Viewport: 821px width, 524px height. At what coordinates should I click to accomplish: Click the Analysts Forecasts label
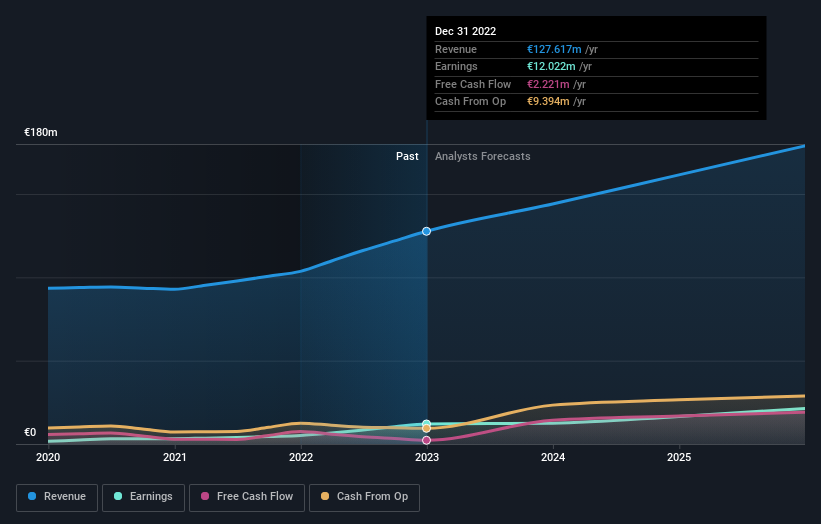point(483,157)
